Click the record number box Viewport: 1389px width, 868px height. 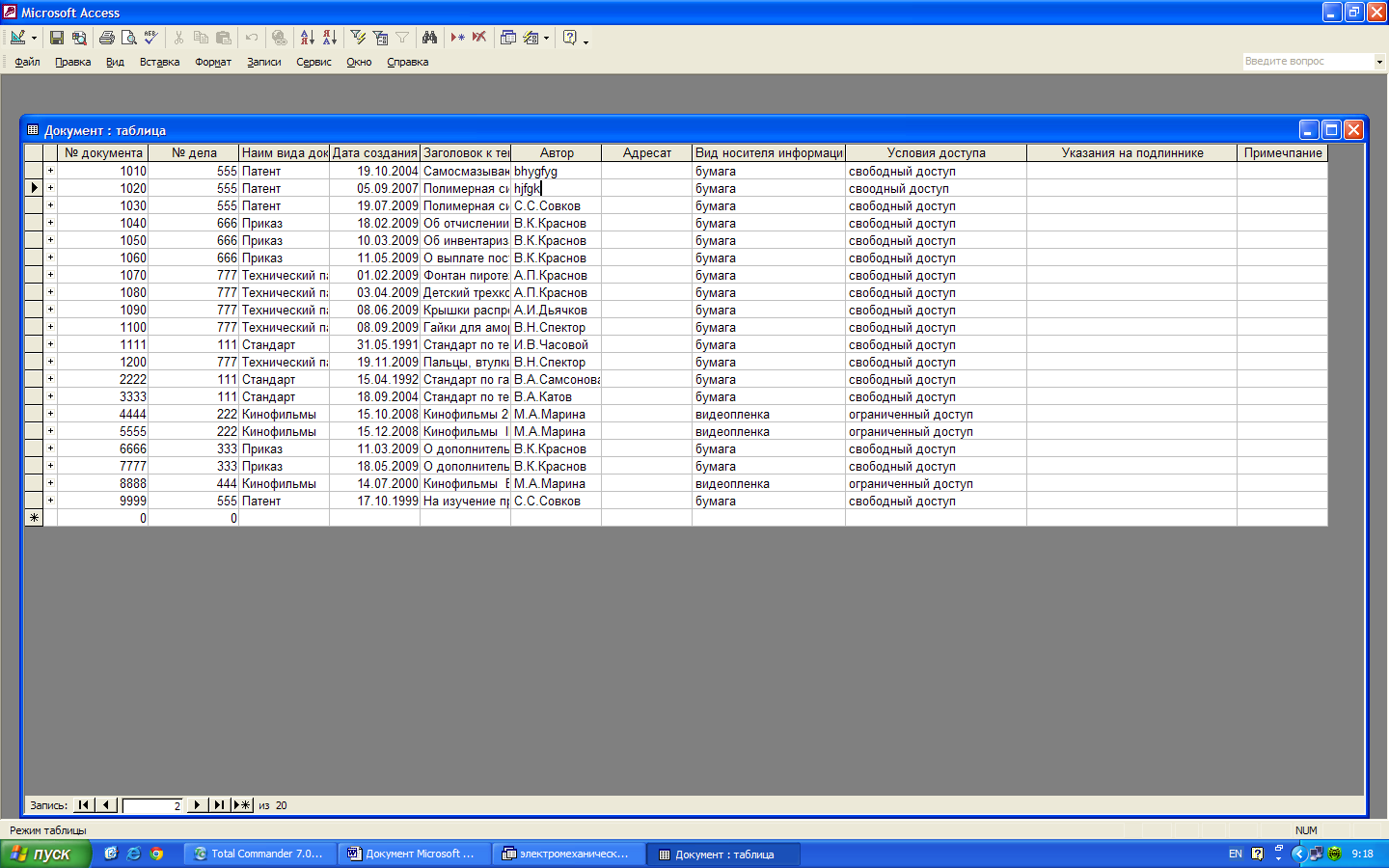coord(152,805)
